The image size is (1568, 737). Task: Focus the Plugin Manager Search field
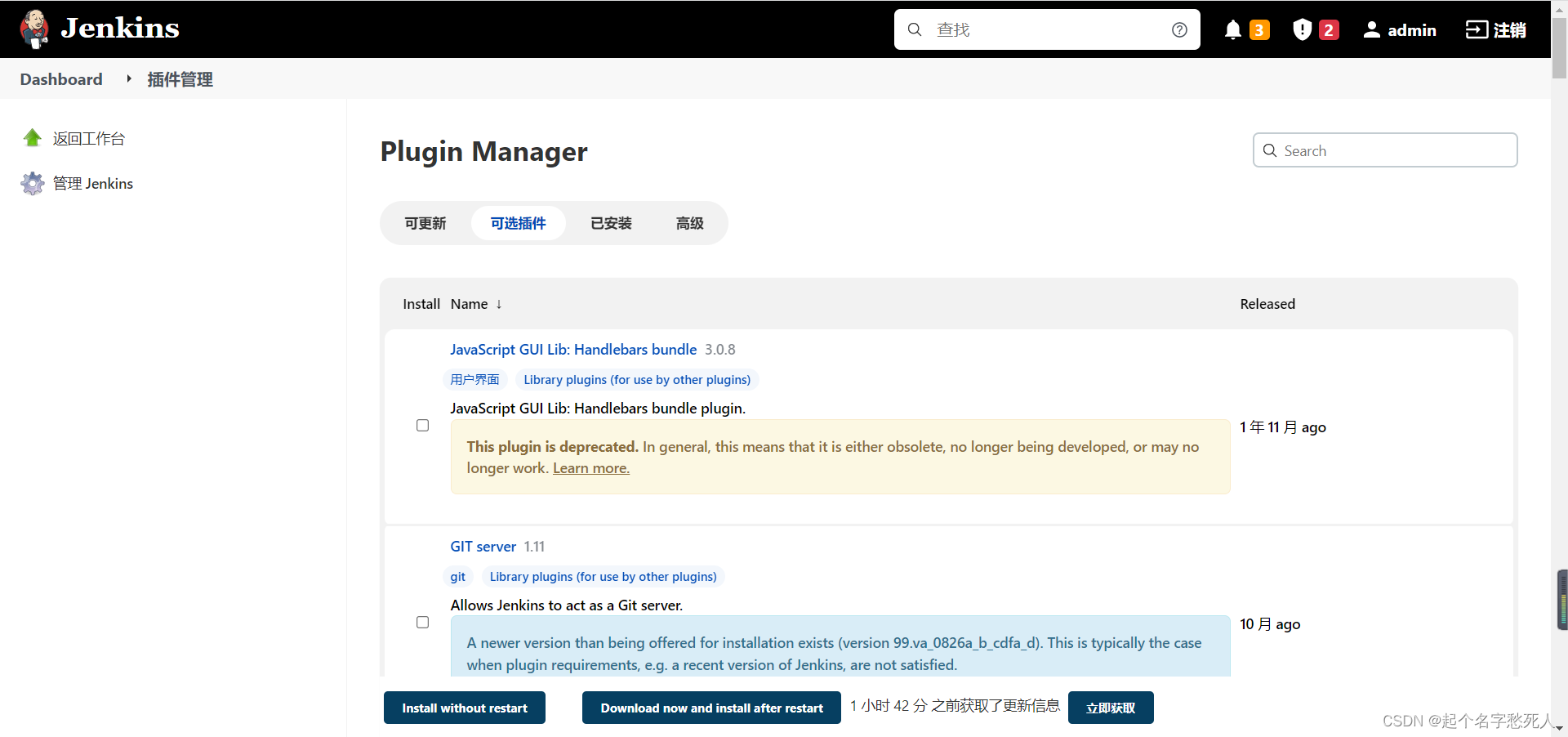(1385, 150)
